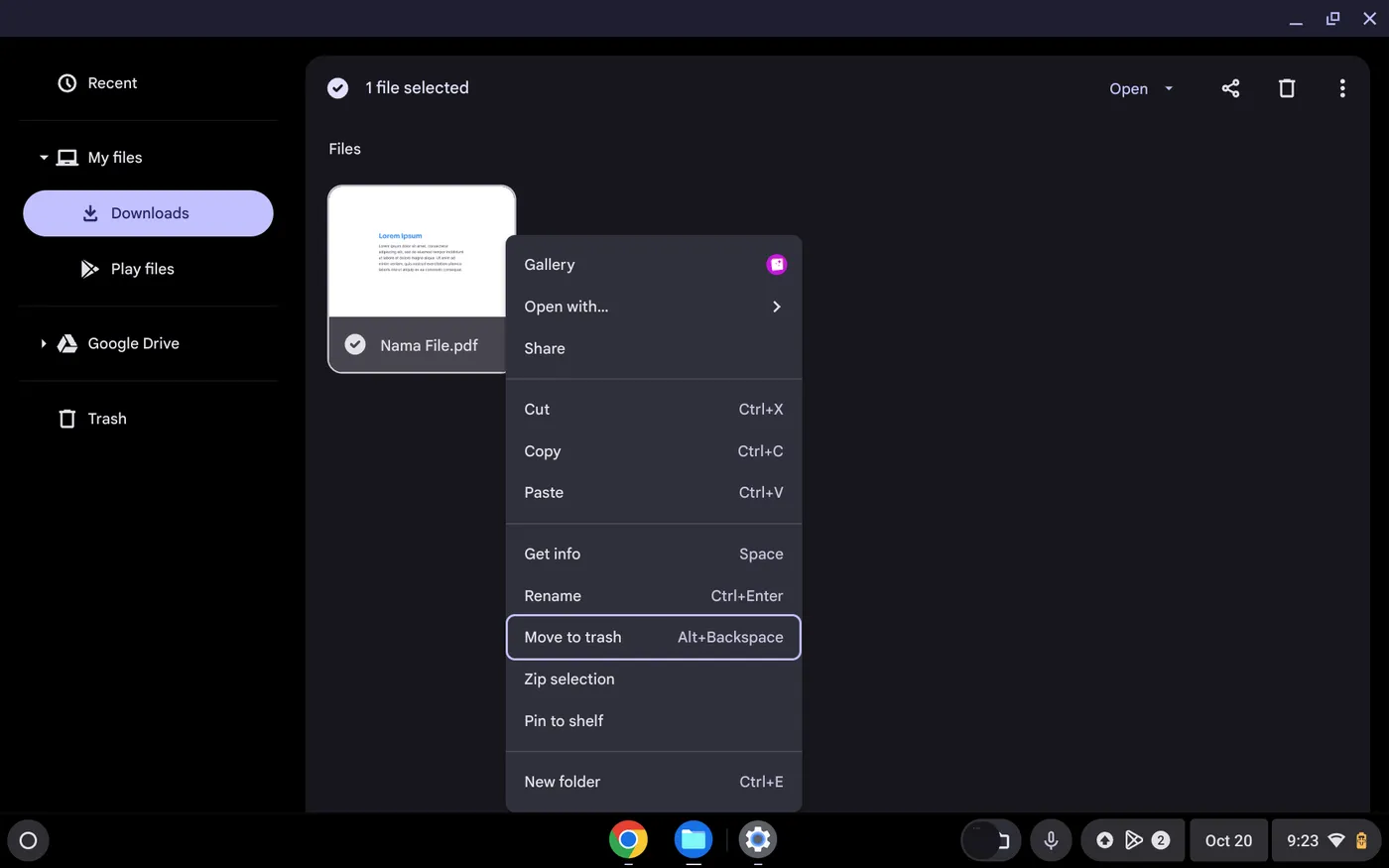1389x868 pixels.
Task: Open Play files folder
Action: [x=148, y=269]
